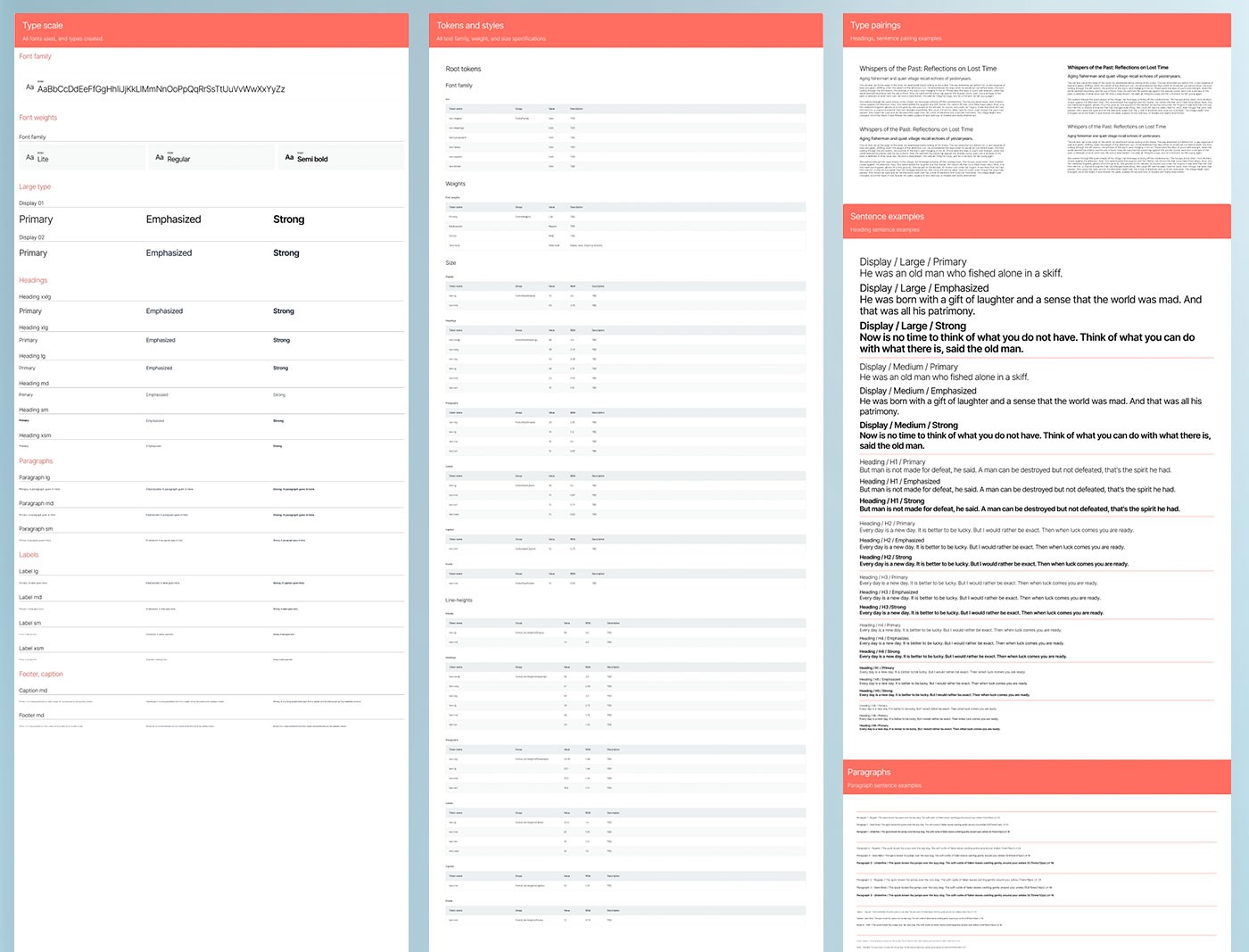Select the Line-heights section heading

click(460, 600)
